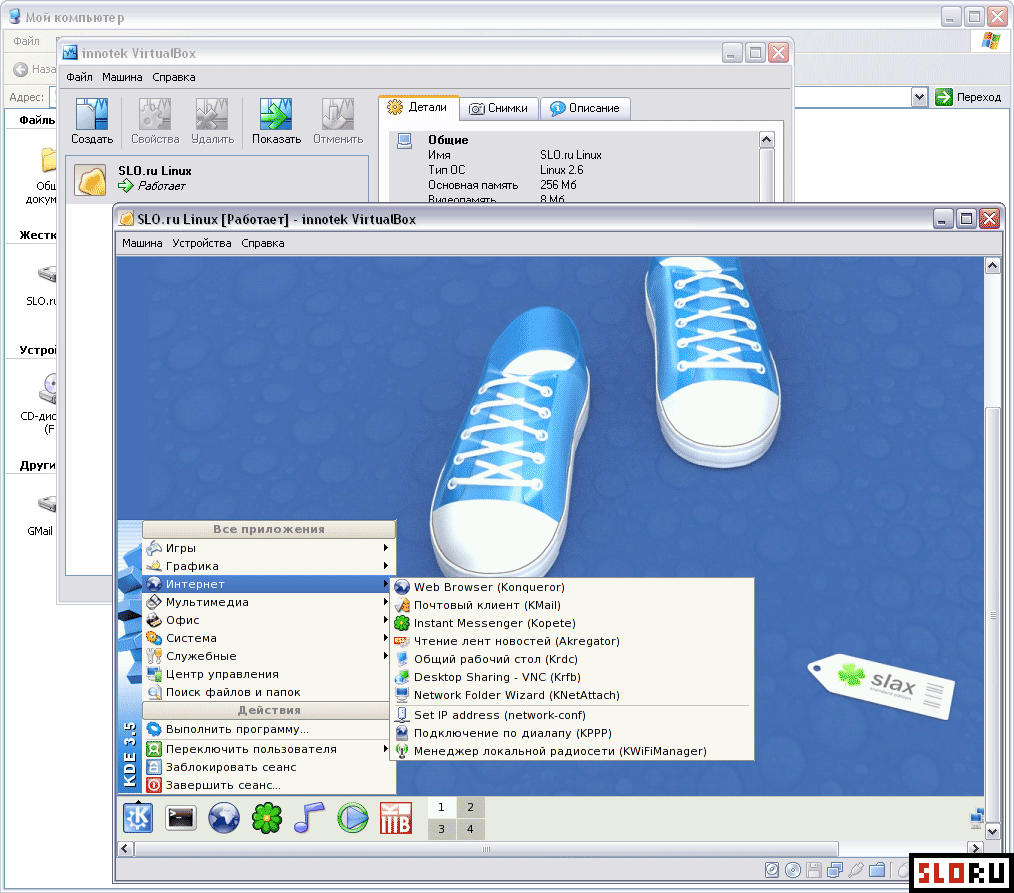Select the Интернет menu category
This screenshot has width=1014, height=893.
tap(268, 584)
